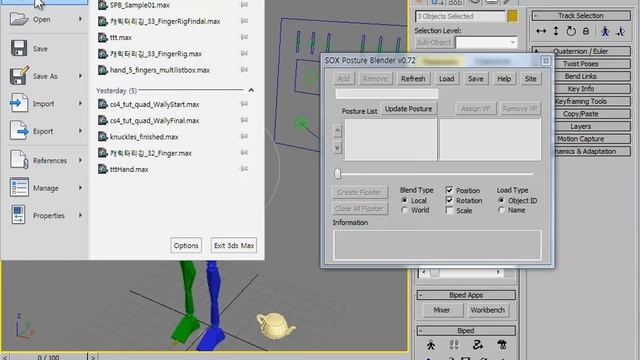Image resolution: width=640 pixels, height=360 pixels.
Task: Expand the Save As arrow
Action: coord(80,76)
